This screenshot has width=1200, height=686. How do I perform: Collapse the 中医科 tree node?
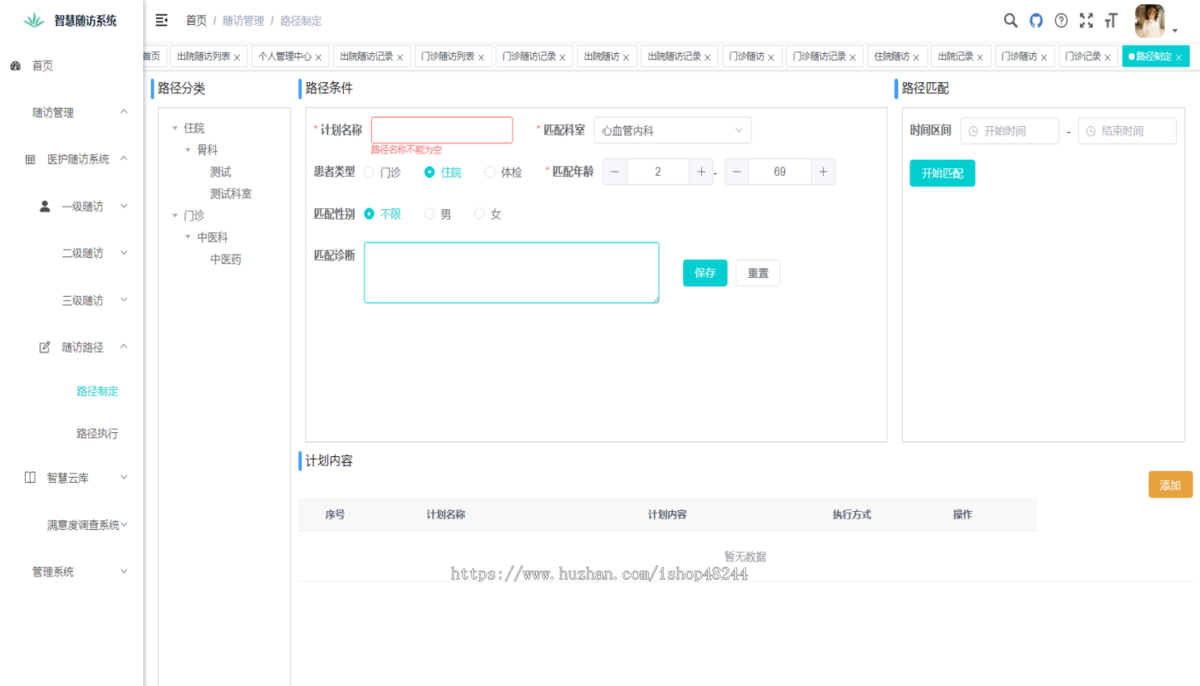(188, 237)
